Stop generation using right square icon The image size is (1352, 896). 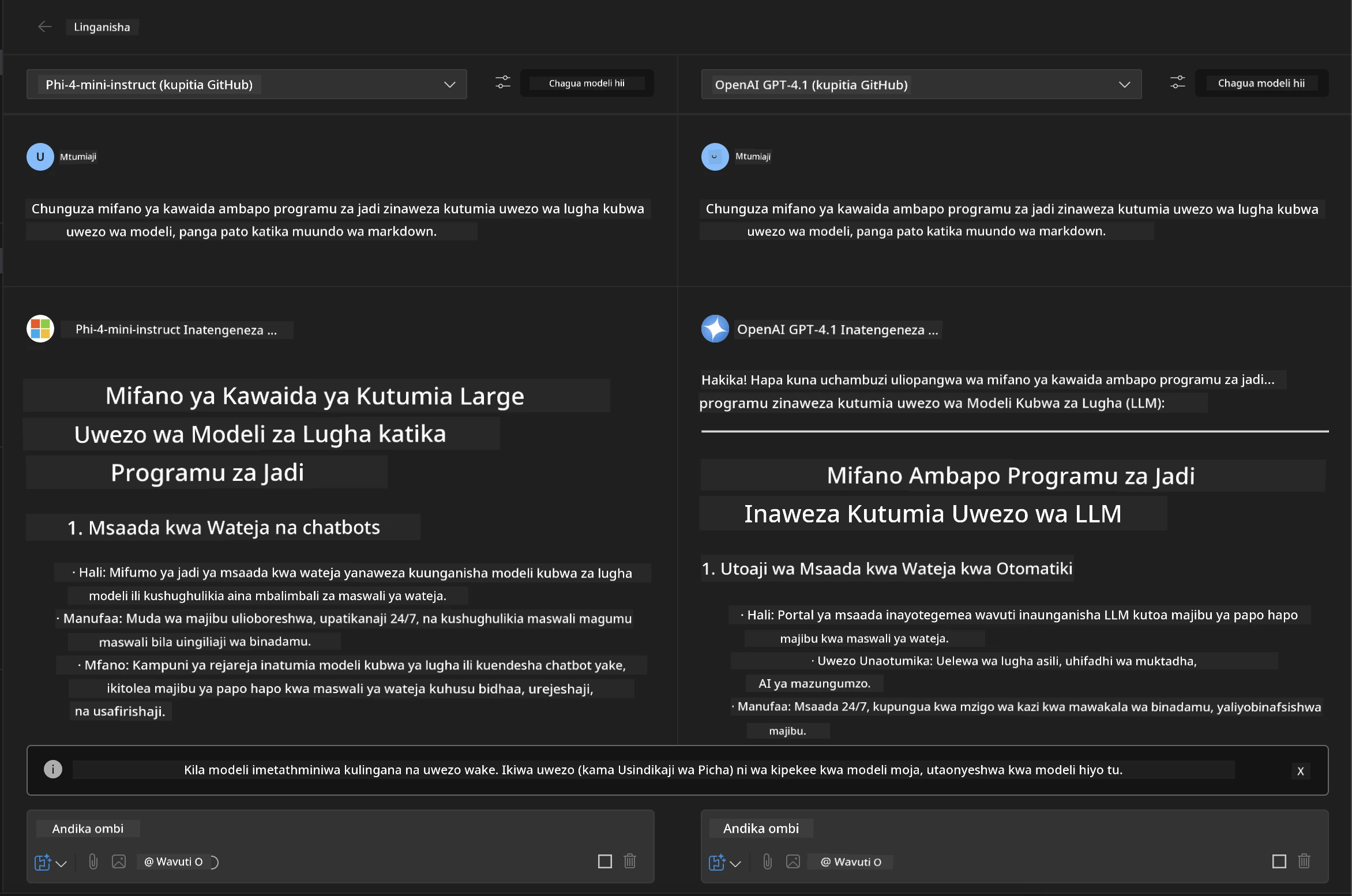(1279, 861)
